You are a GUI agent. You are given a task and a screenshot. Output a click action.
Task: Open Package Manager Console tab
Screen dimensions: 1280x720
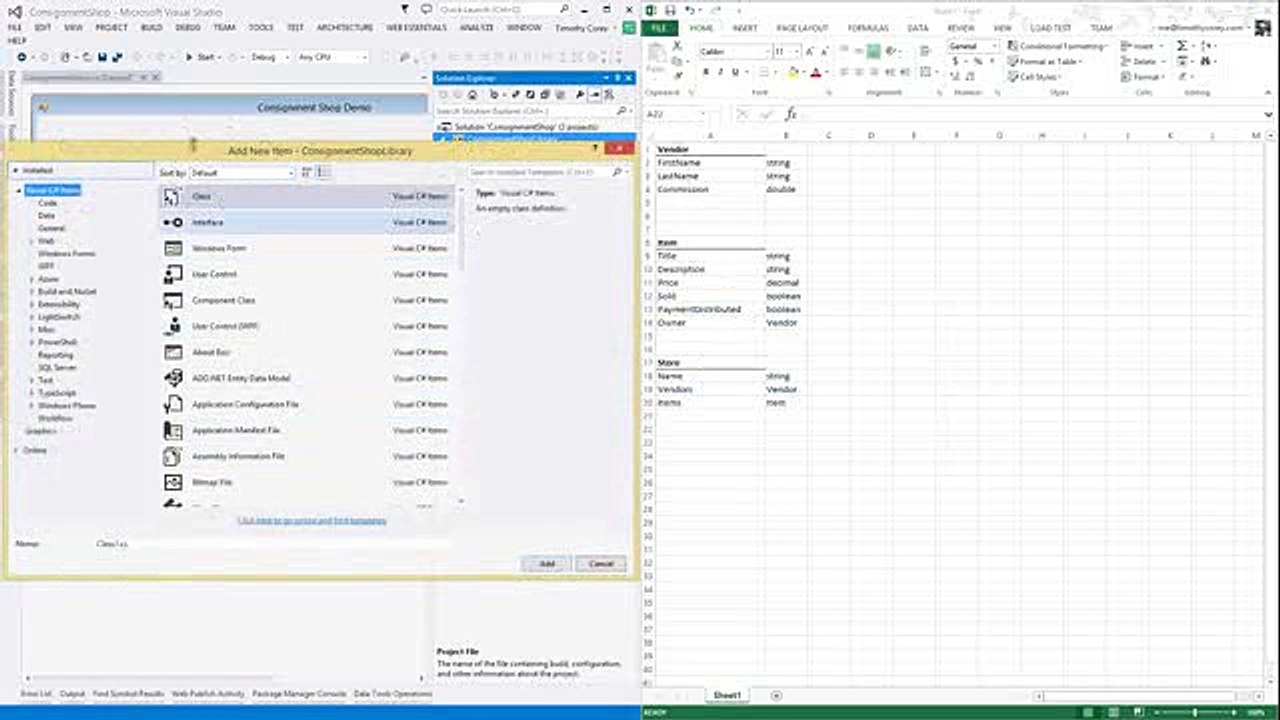click(299, 693)
